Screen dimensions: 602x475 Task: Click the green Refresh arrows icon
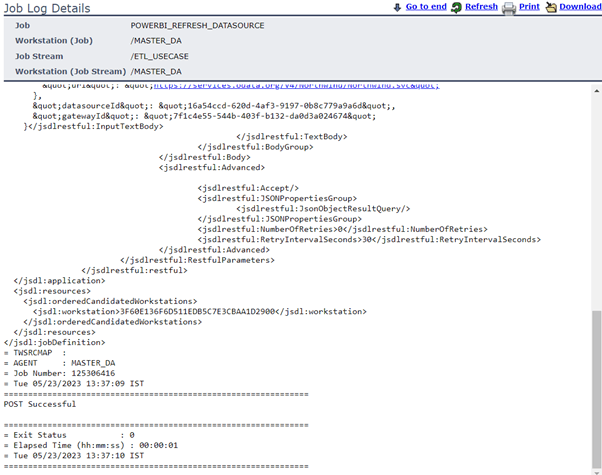coord(456,7)
